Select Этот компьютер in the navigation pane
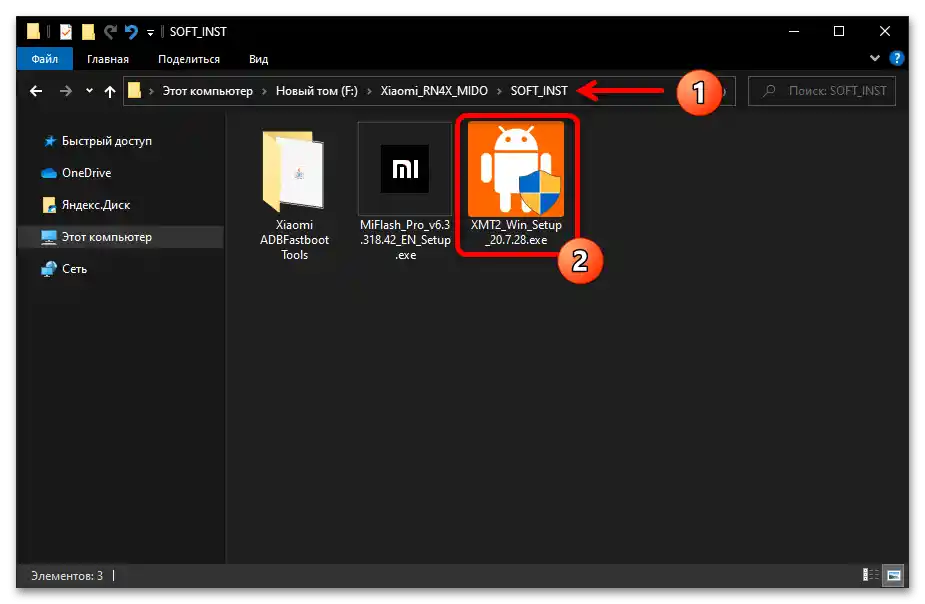 click(120, 237)
